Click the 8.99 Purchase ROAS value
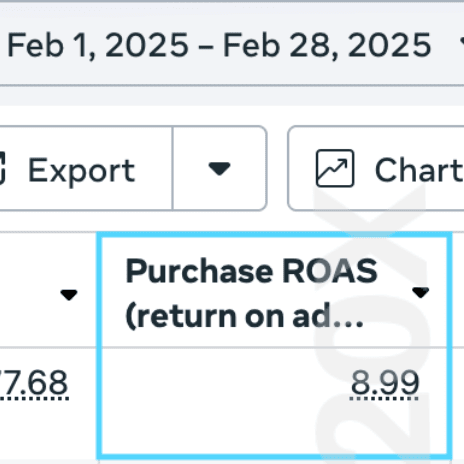The height and width of the screenshot is (464, 464). (x=385, y=384)
